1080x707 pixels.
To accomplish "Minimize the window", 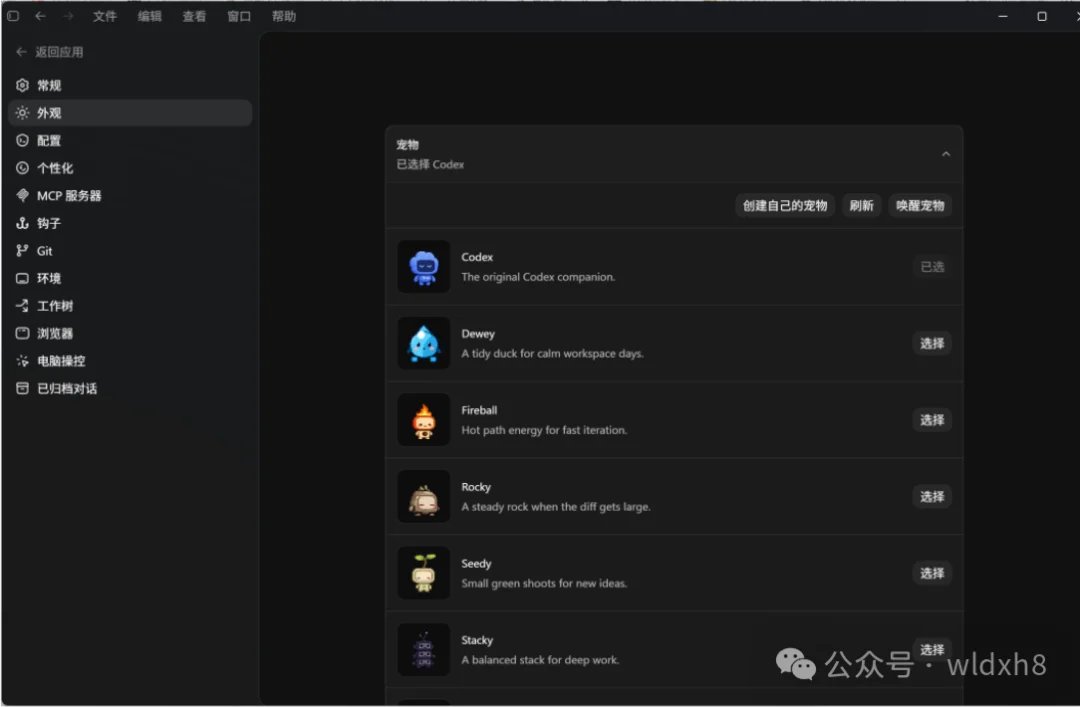I will [1003, 16].
